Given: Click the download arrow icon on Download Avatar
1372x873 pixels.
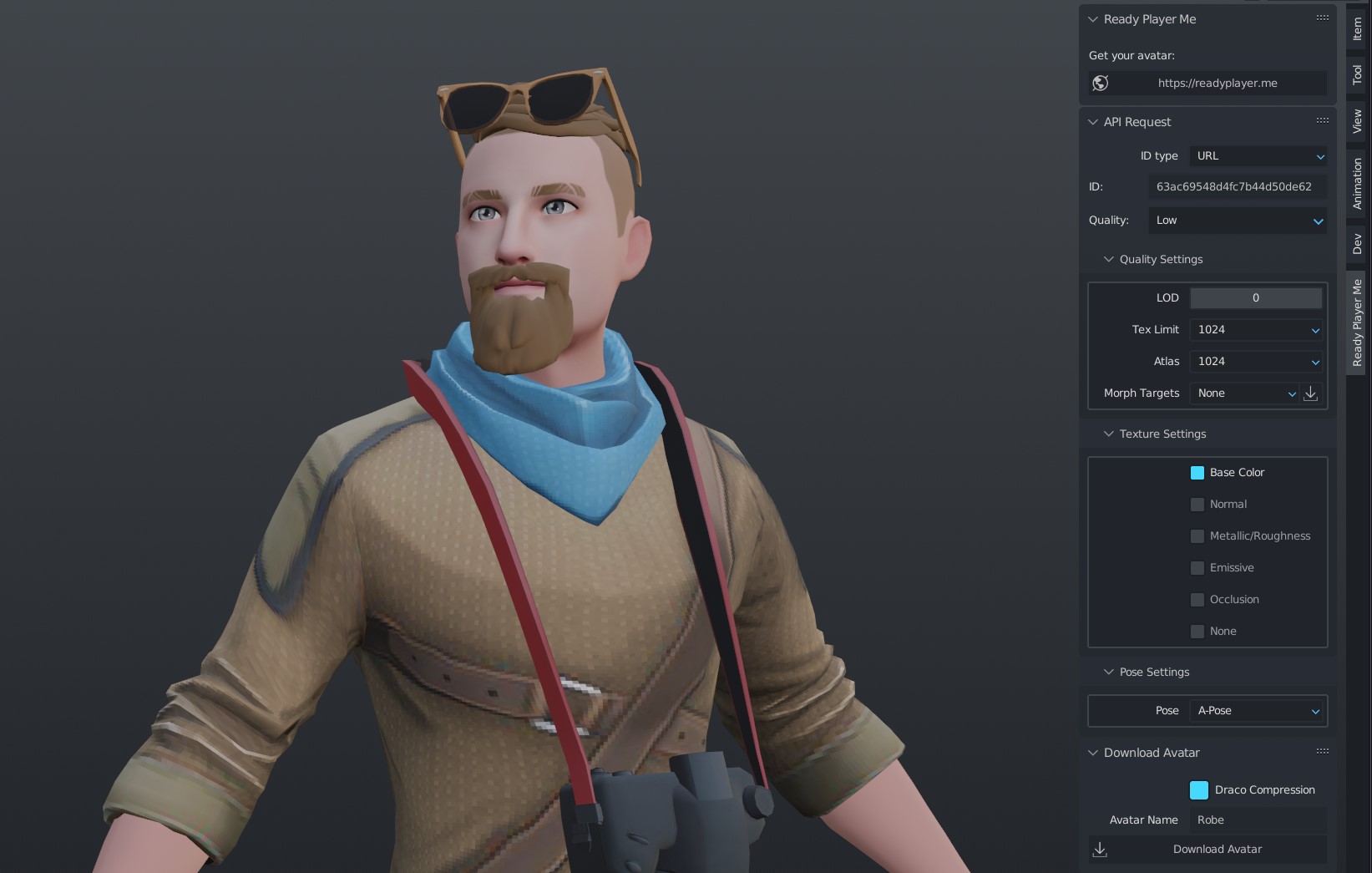Looking at the screenshot, I should pos(1100,850).
